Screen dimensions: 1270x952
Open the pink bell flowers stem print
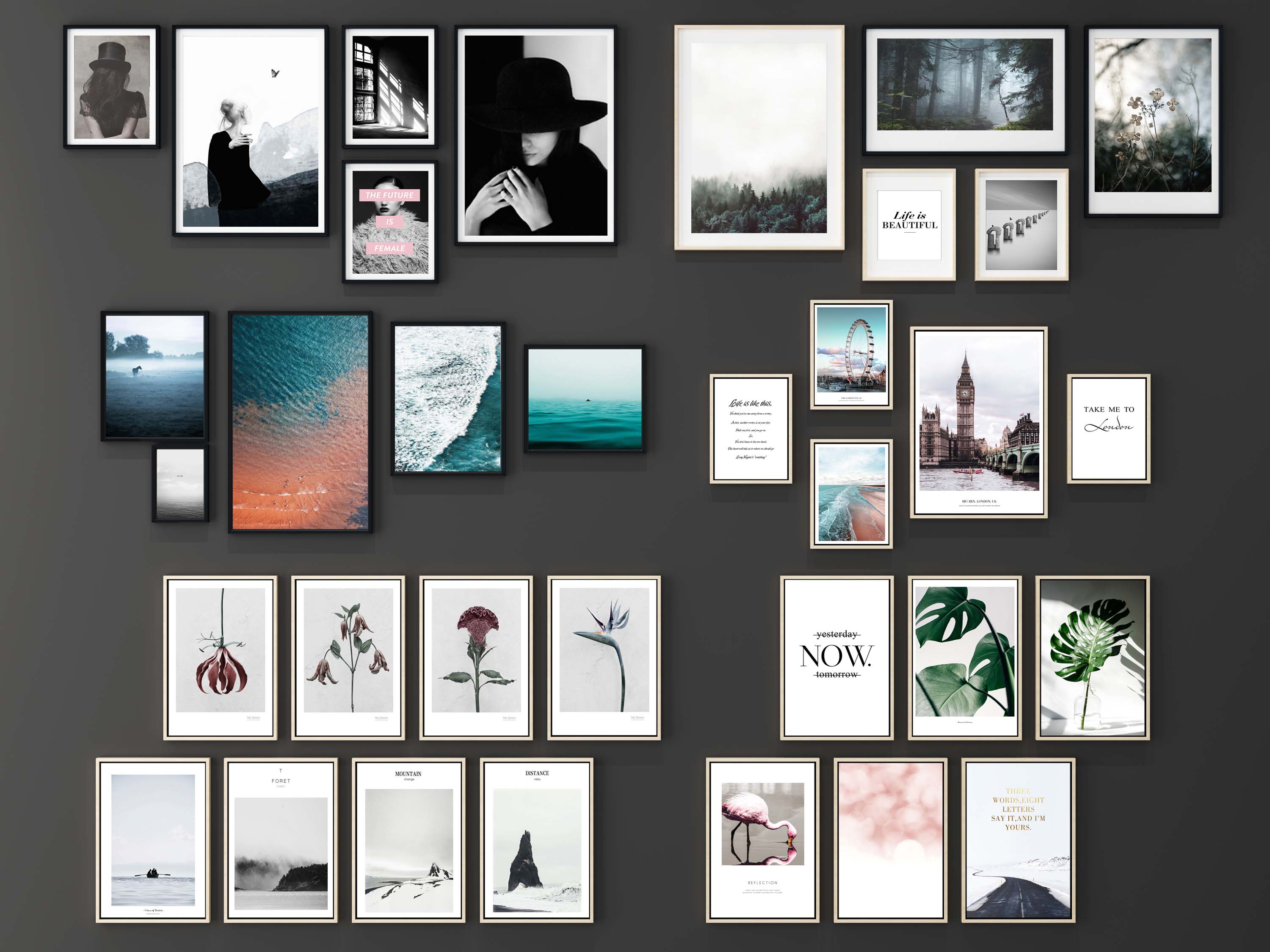tap(348, 658)
